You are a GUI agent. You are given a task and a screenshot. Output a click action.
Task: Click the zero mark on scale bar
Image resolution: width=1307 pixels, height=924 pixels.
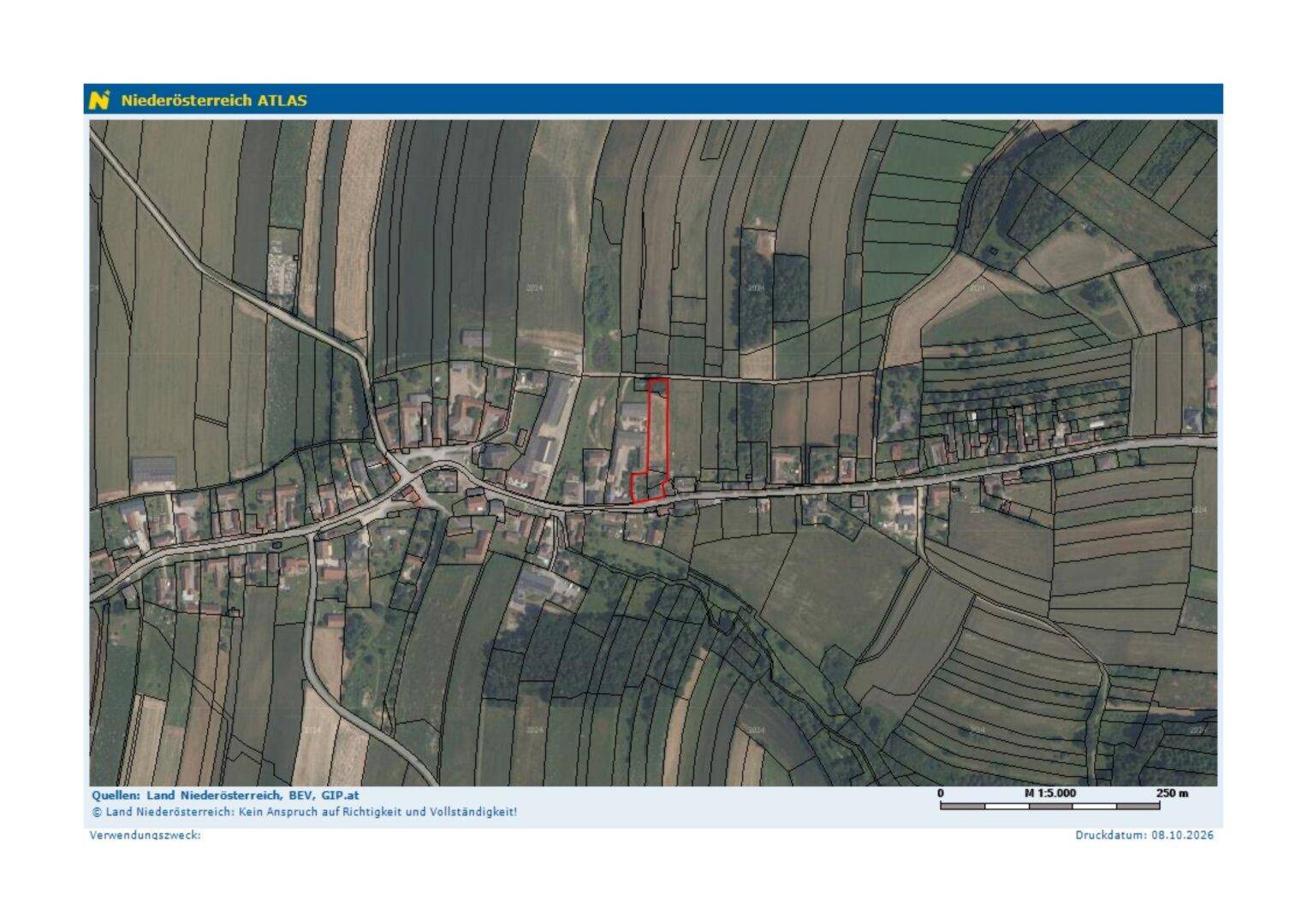(941, 793)
